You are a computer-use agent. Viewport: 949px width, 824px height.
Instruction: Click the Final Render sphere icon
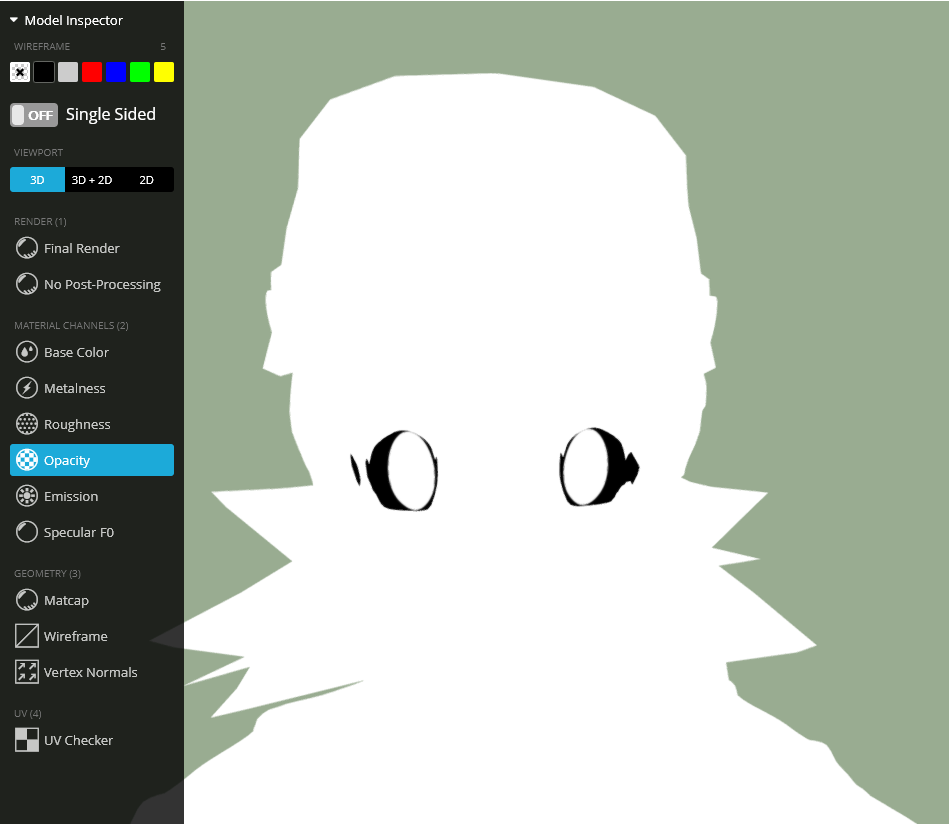coord(27,248)
